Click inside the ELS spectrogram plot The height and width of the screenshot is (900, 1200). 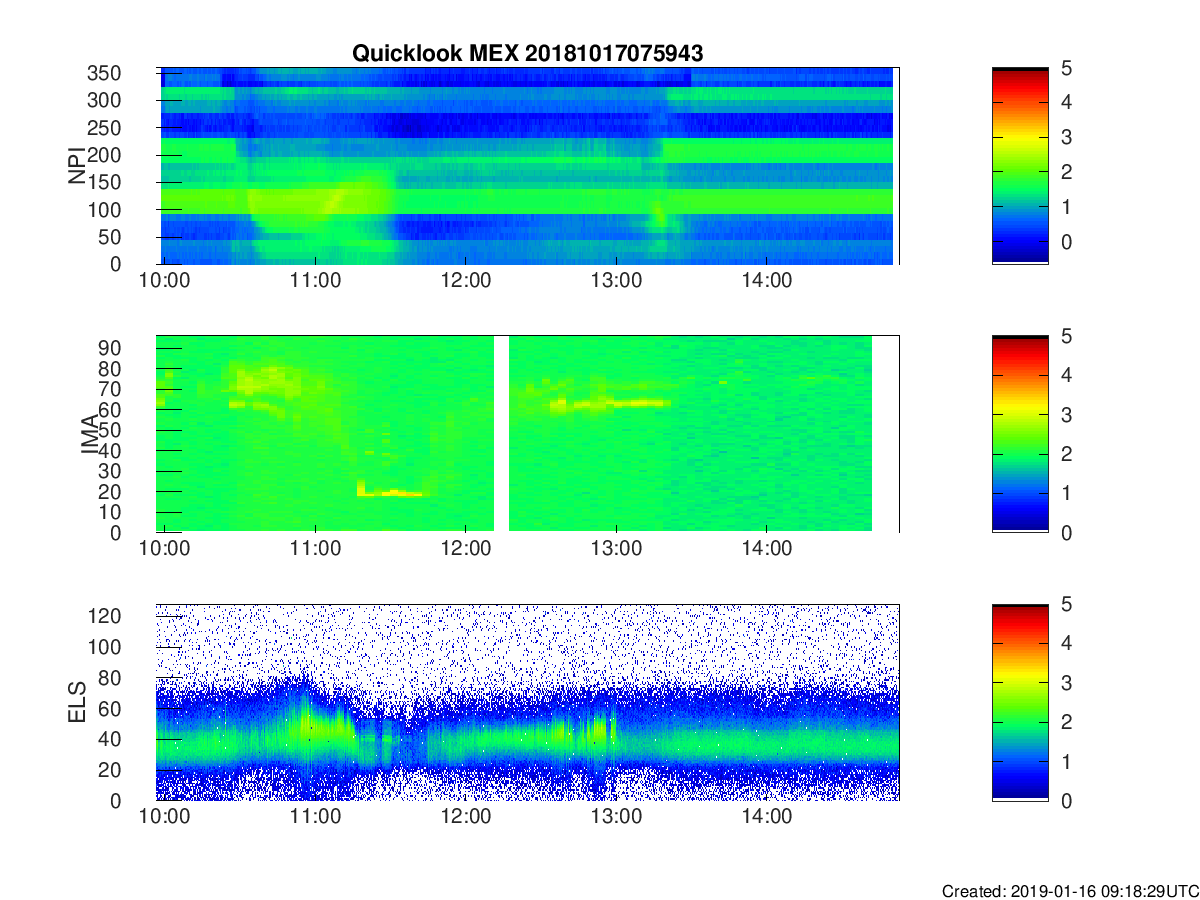[x=528, y=702]
